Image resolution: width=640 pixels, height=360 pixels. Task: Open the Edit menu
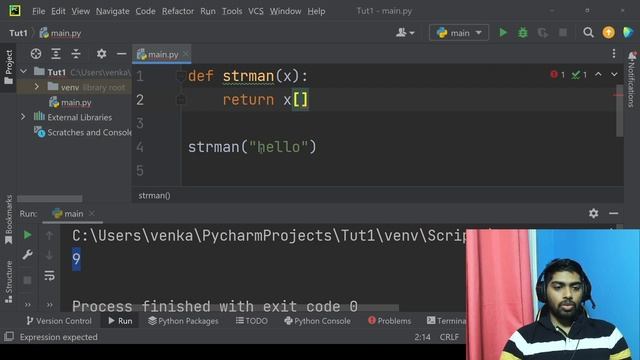[58, 11]
